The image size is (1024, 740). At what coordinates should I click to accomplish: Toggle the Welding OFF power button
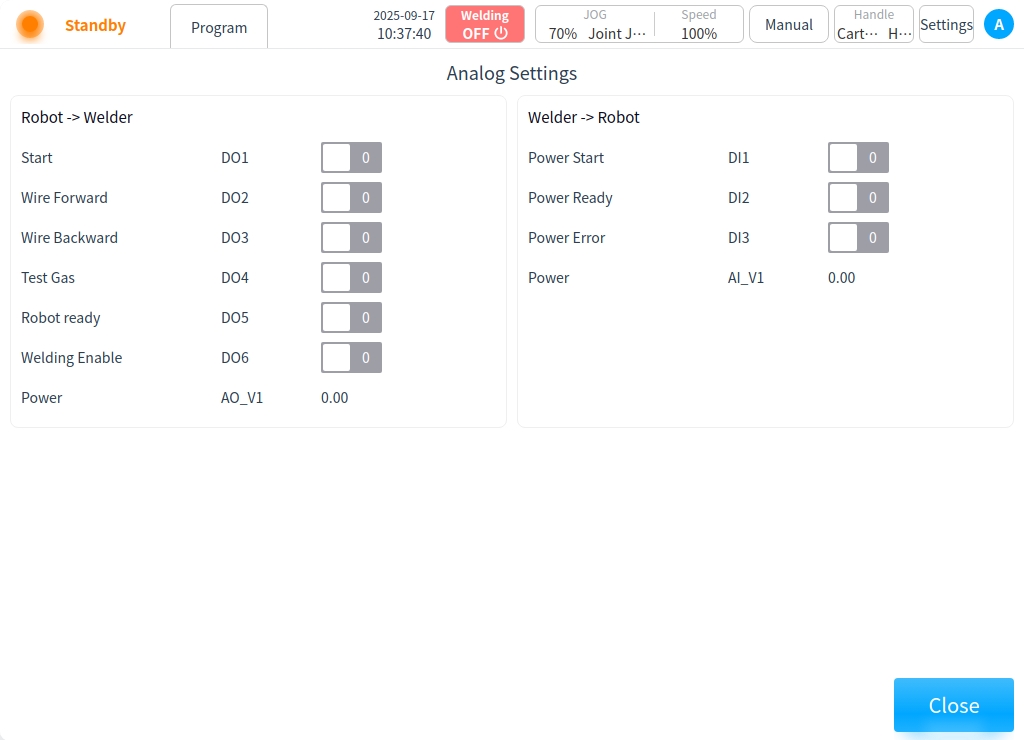(x=485, y=25)
